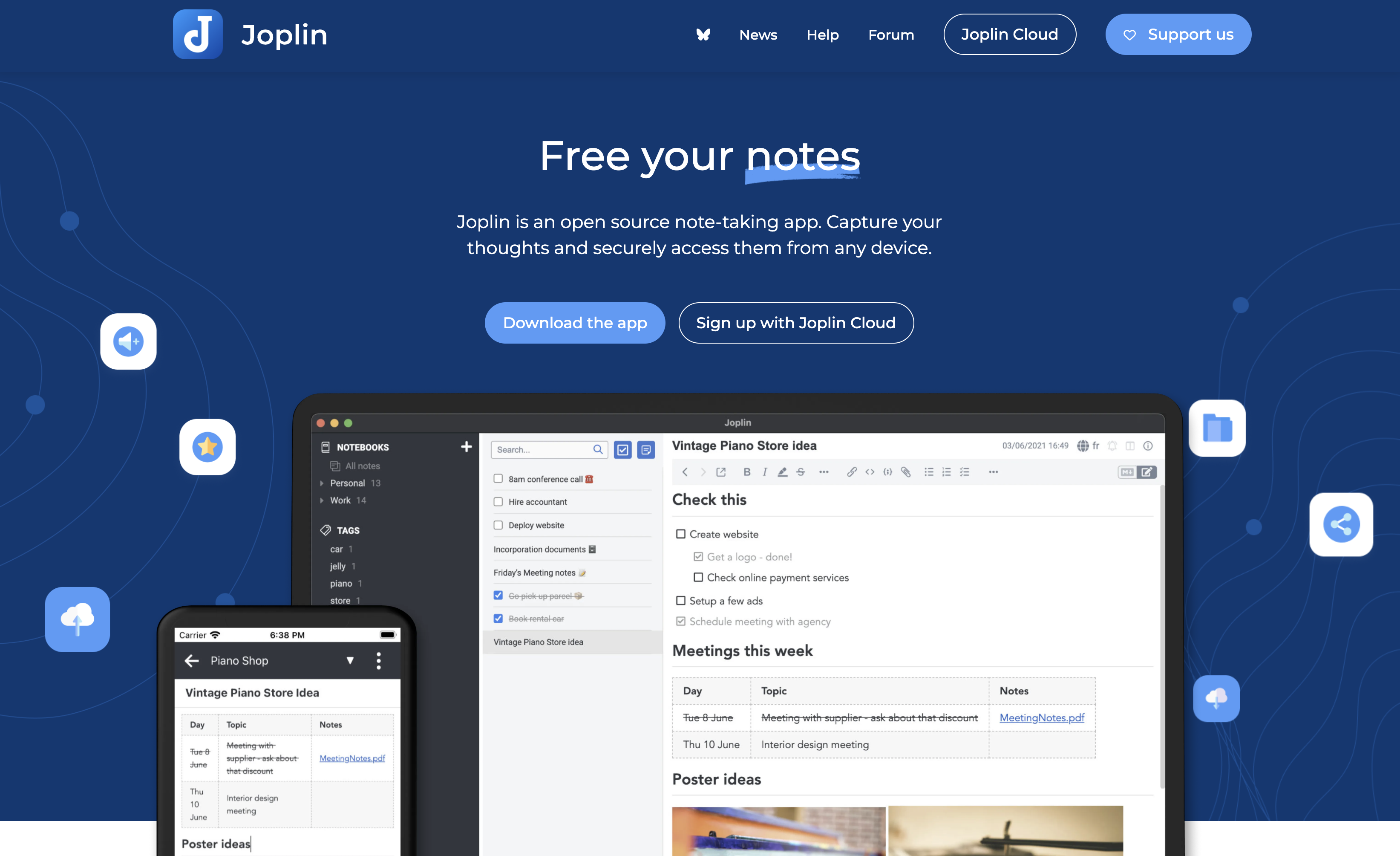Click the bold formatting icon
Viewport: 1400px width, 856px height.
point(746,472)
